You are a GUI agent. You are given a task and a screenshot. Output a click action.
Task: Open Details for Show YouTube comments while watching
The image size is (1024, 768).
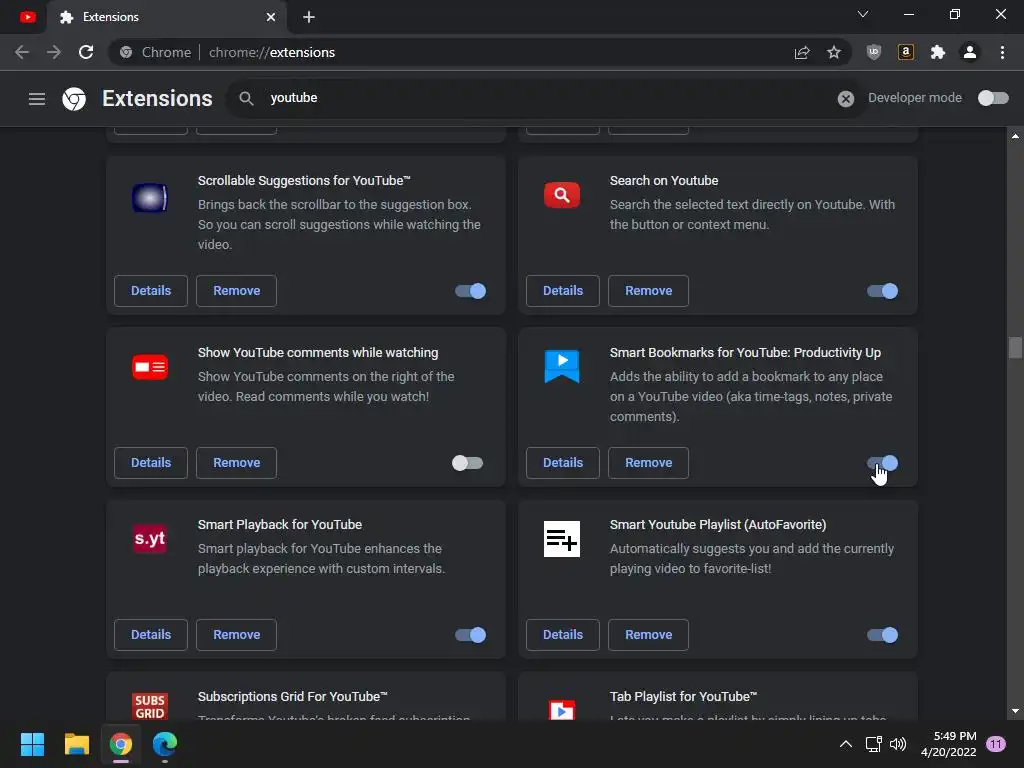[x=151, y=462]
